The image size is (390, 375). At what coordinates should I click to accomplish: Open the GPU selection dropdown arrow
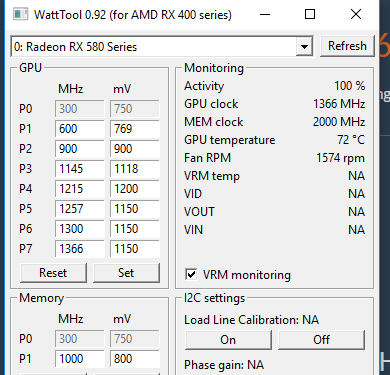coord(304,47)
